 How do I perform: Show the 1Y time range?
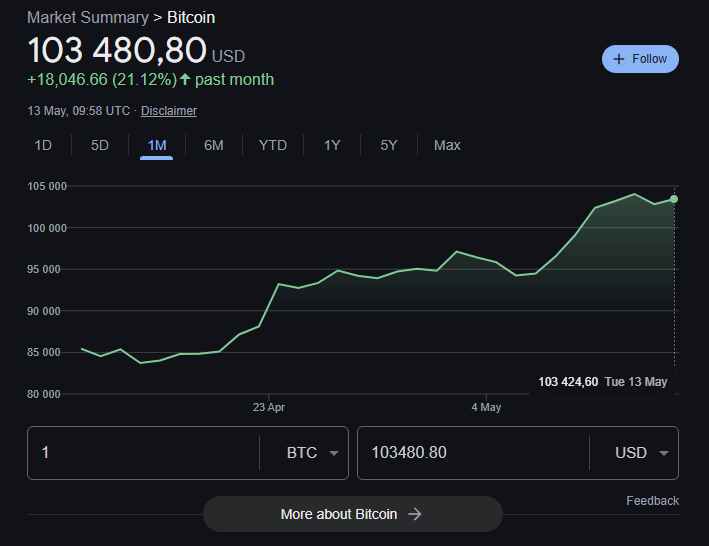point(332,145)
